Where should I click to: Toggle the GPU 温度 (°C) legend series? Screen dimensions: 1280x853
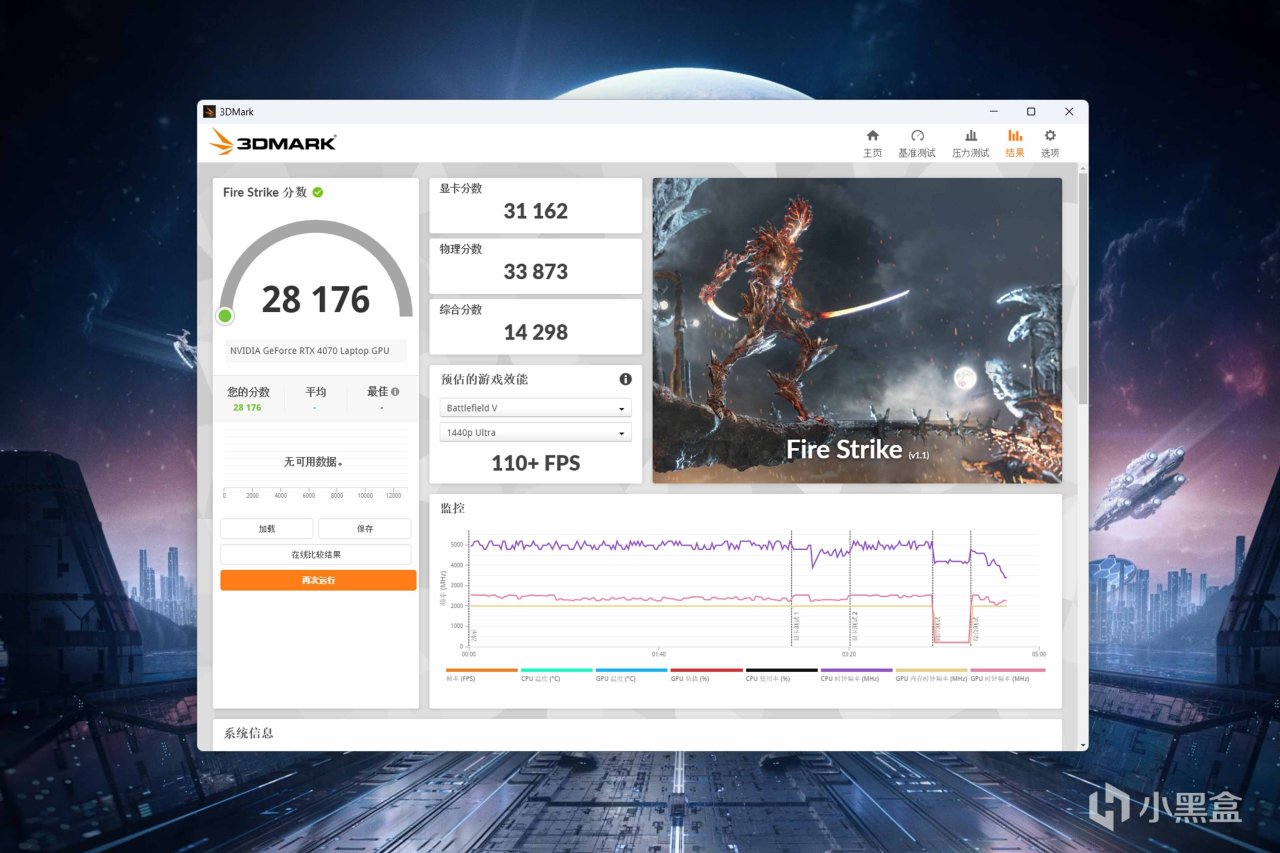631,675
